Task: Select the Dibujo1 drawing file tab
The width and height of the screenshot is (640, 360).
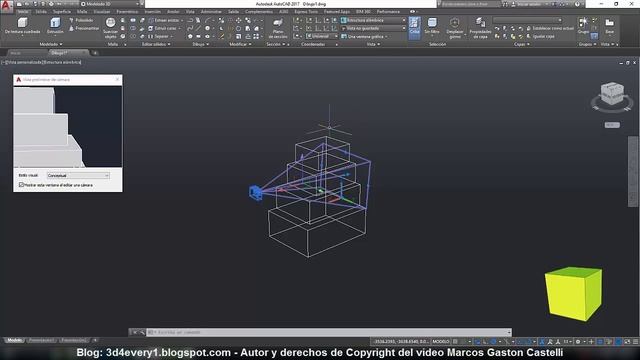Action: [68, 53]
